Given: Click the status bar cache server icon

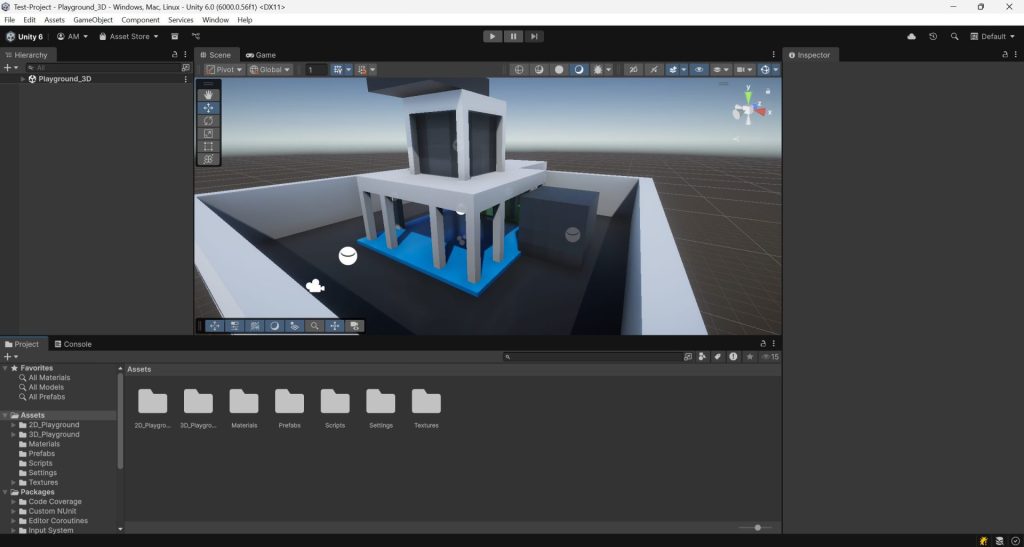Looking at the screenshot, I should [999, 540].
